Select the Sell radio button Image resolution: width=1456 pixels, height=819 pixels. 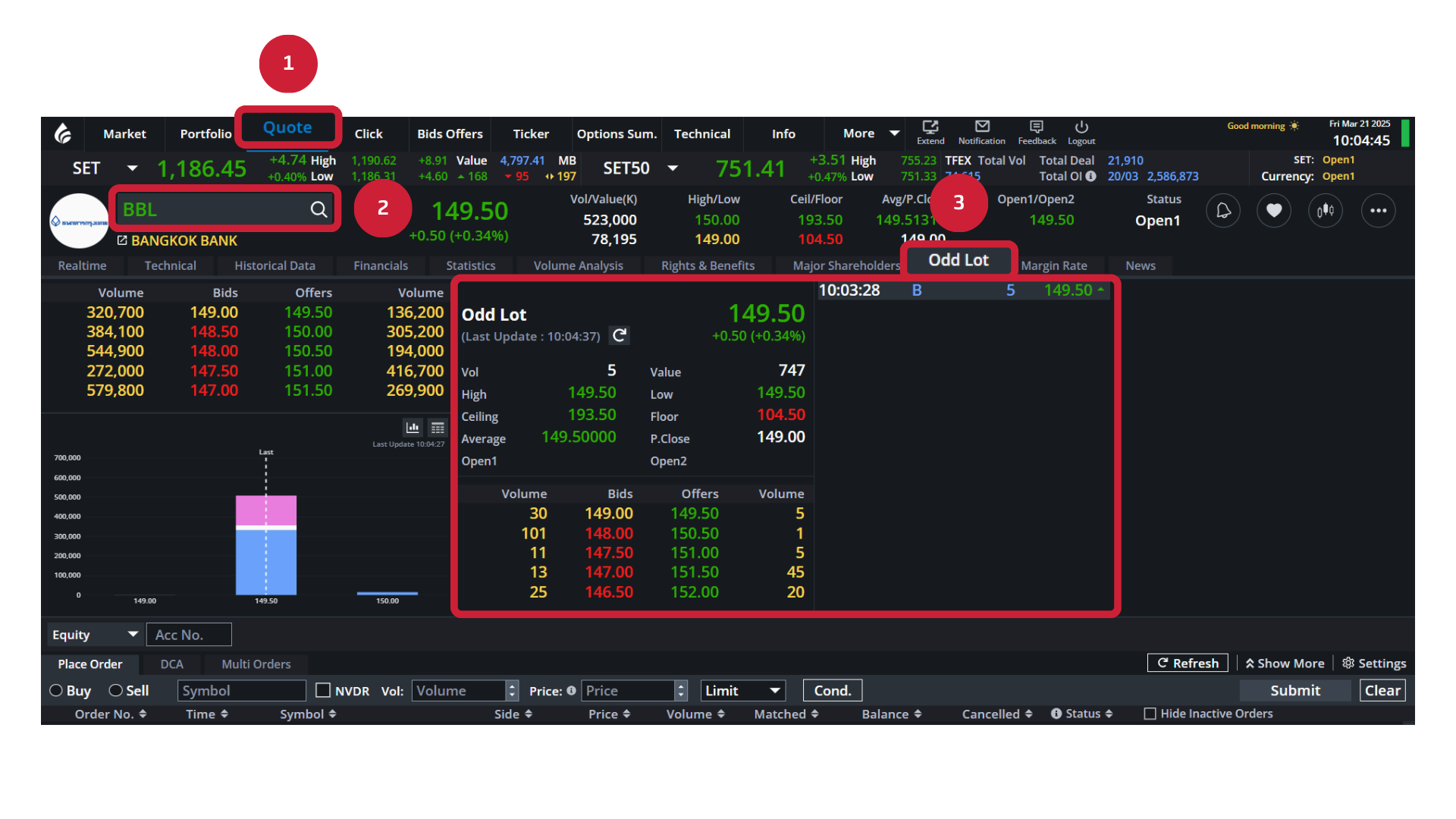[116, 691]
